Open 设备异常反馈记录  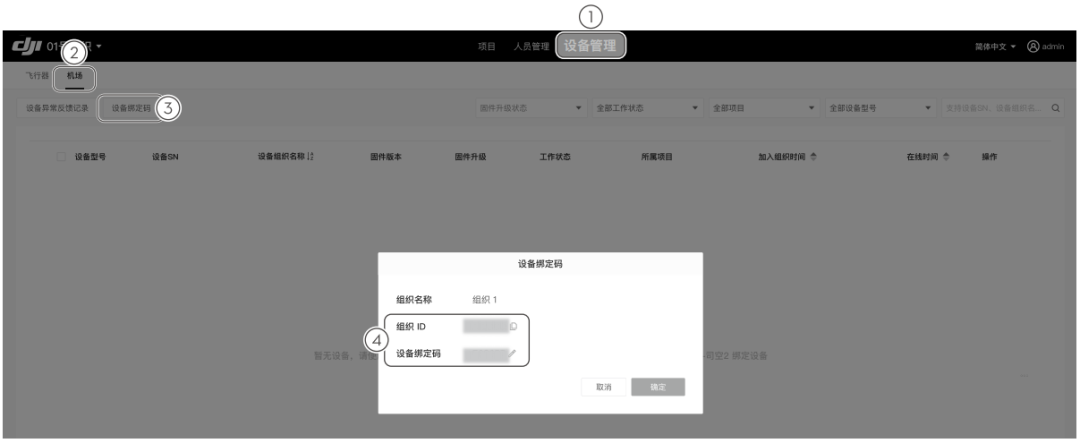click(x=57, y=108)
